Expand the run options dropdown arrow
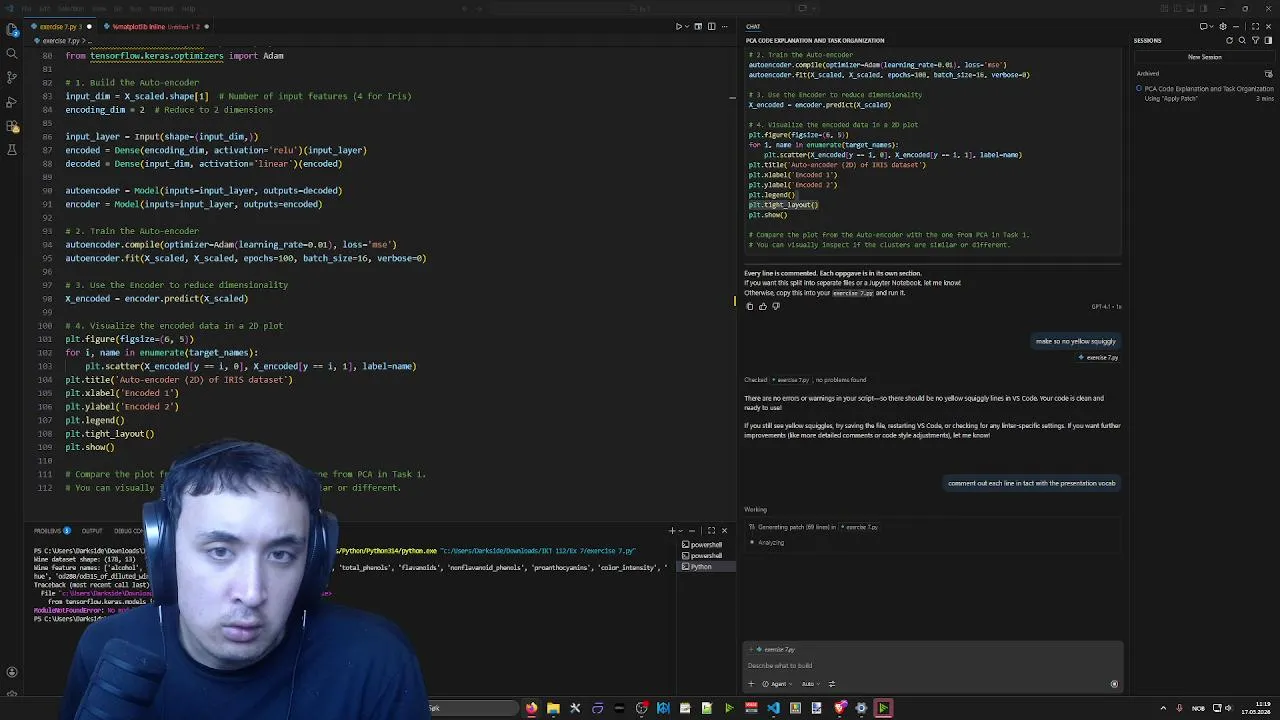Screen dimensions: 1280x720 point(687,26)
